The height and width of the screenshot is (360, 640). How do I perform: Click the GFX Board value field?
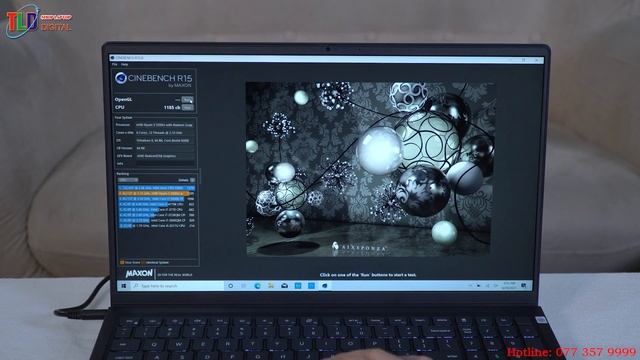click(165, 156)
